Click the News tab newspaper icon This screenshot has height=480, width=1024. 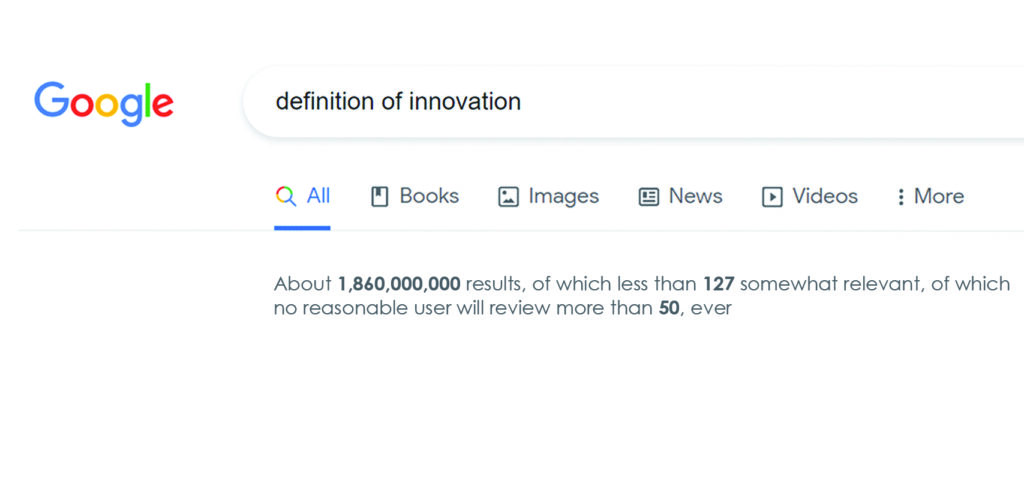click(x=648, y=197)
